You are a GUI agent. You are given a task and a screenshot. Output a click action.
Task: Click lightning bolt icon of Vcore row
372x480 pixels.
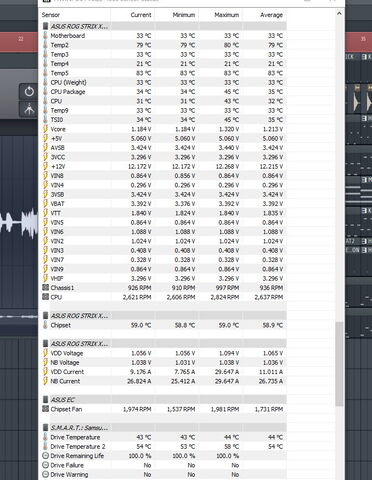click(x=46, y=129)
